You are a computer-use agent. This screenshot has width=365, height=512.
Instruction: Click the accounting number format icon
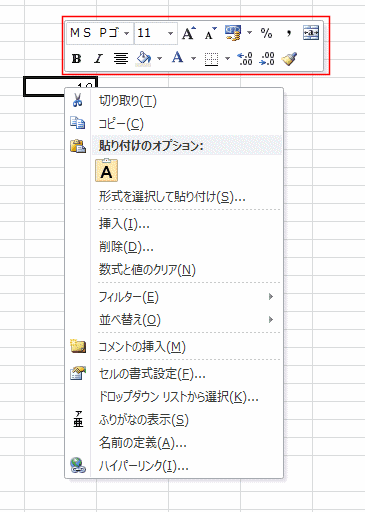tap(233, 33)
